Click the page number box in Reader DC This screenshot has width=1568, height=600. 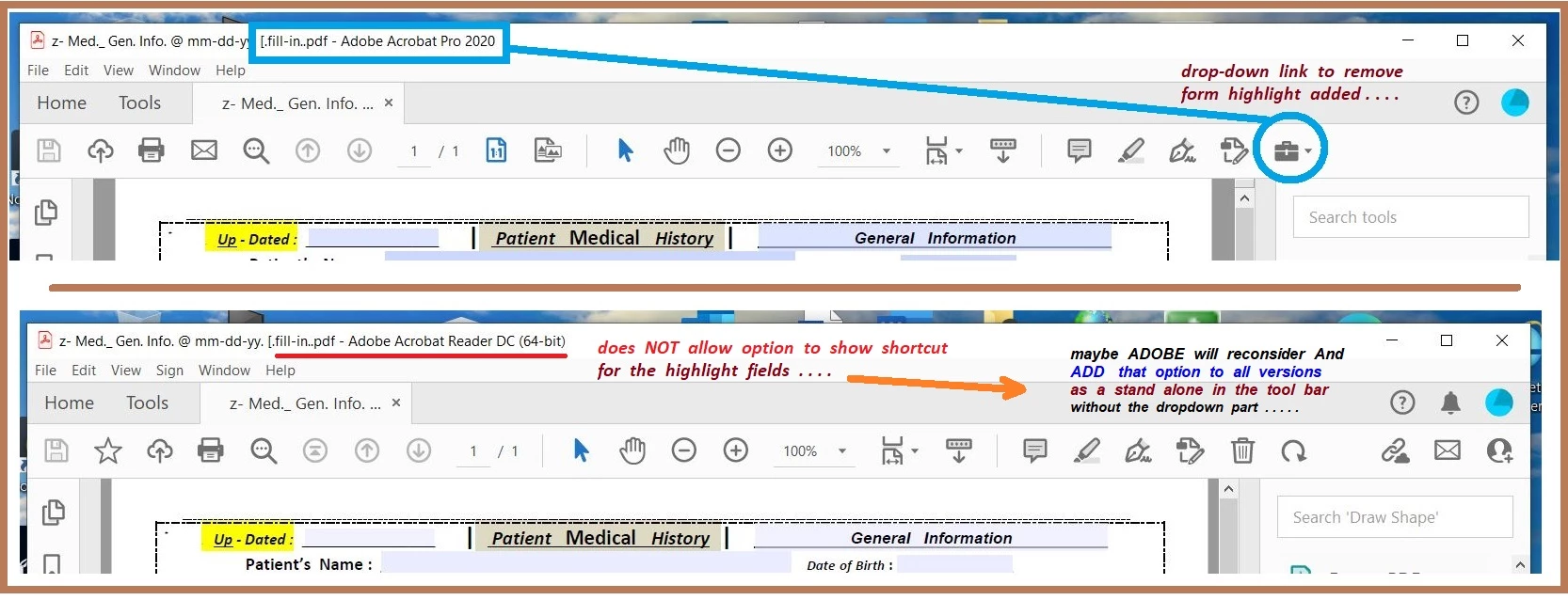[473, 451]
